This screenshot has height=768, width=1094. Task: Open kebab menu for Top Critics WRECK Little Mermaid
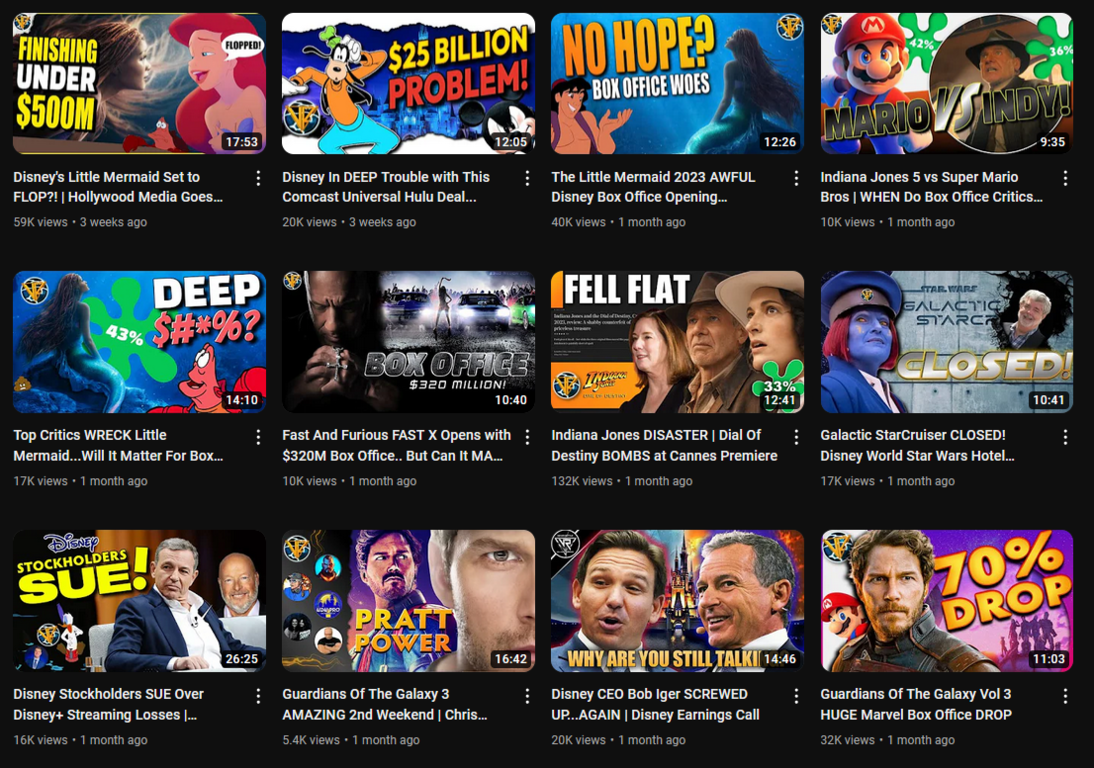258,437
